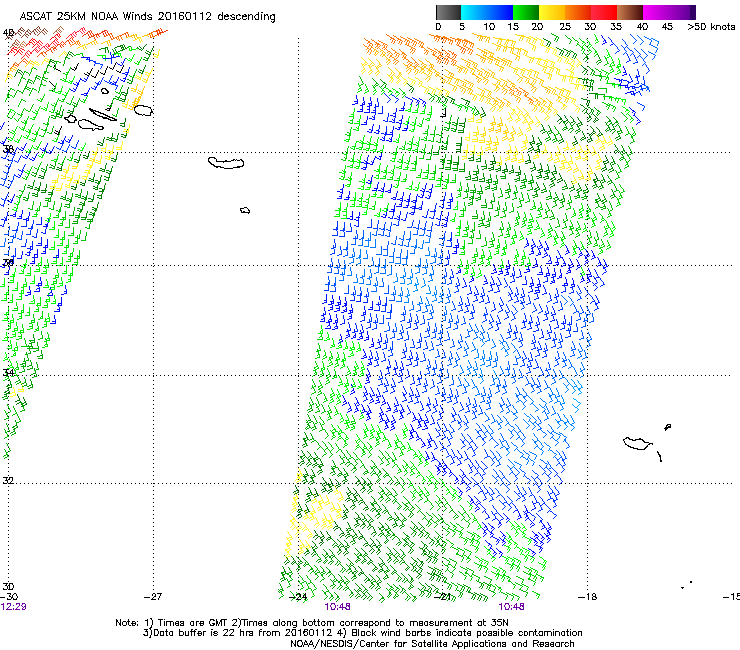Click the yellow 20-25 knots legend swatch
The height and width of the screenshot is (650, 740).
click(552, 12)
